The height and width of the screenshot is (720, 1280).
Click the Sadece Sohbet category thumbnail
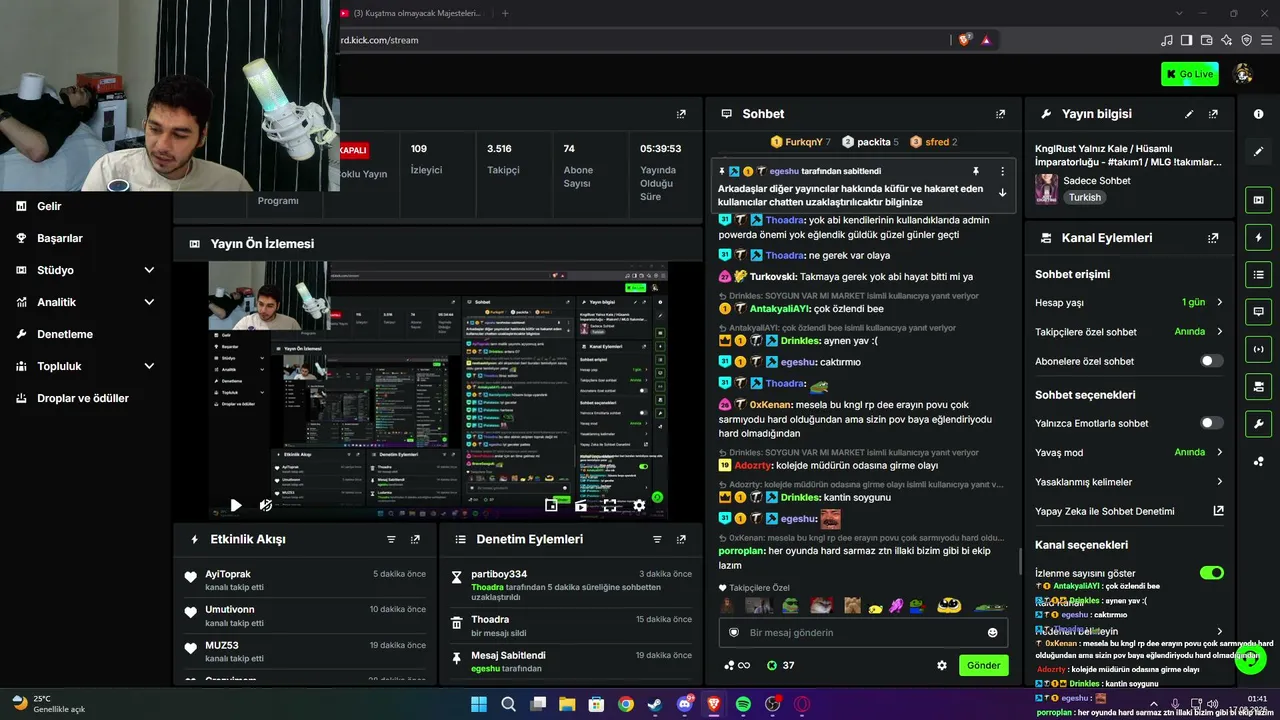[1047, 188]
